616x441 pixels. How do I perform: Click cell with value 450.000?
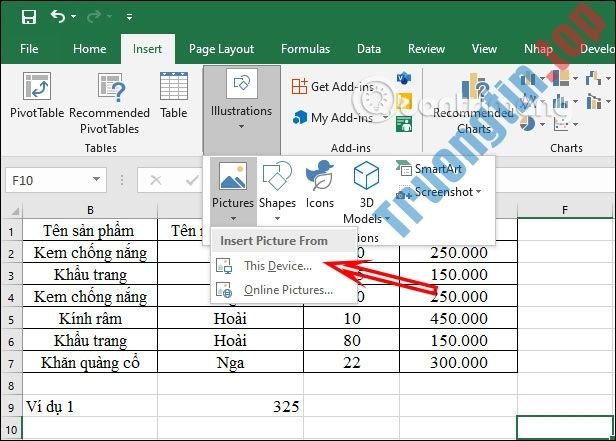[x=458, y=318]
